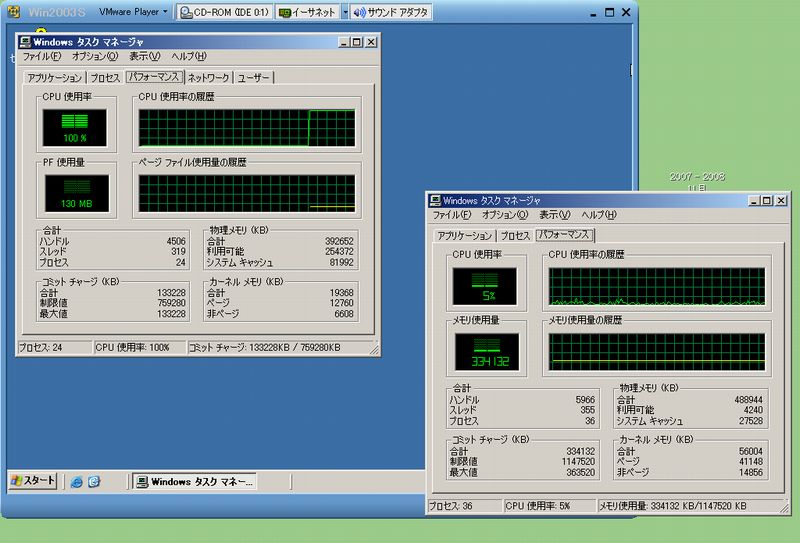Toggle the Ethernet device button in VMware toolbar
Screen dimensions: 800x543
(x=308, y=12)
